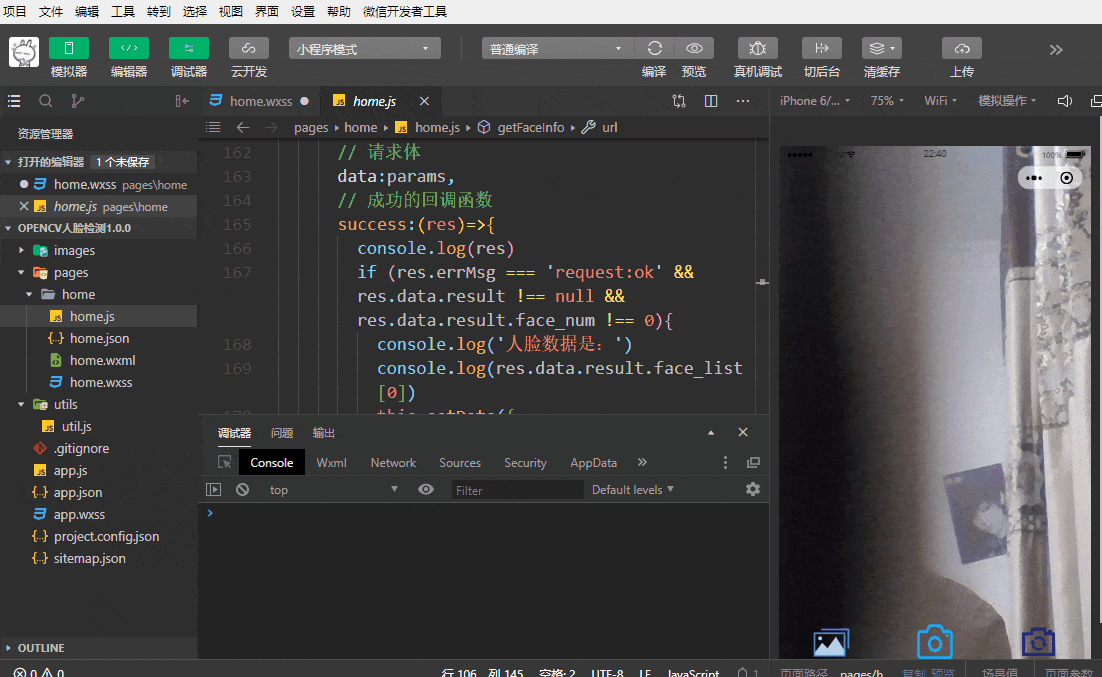This screenshot has width=1102, height=677.
Task: Click the home.js breadcrumb item
Action: click(436, 127)
